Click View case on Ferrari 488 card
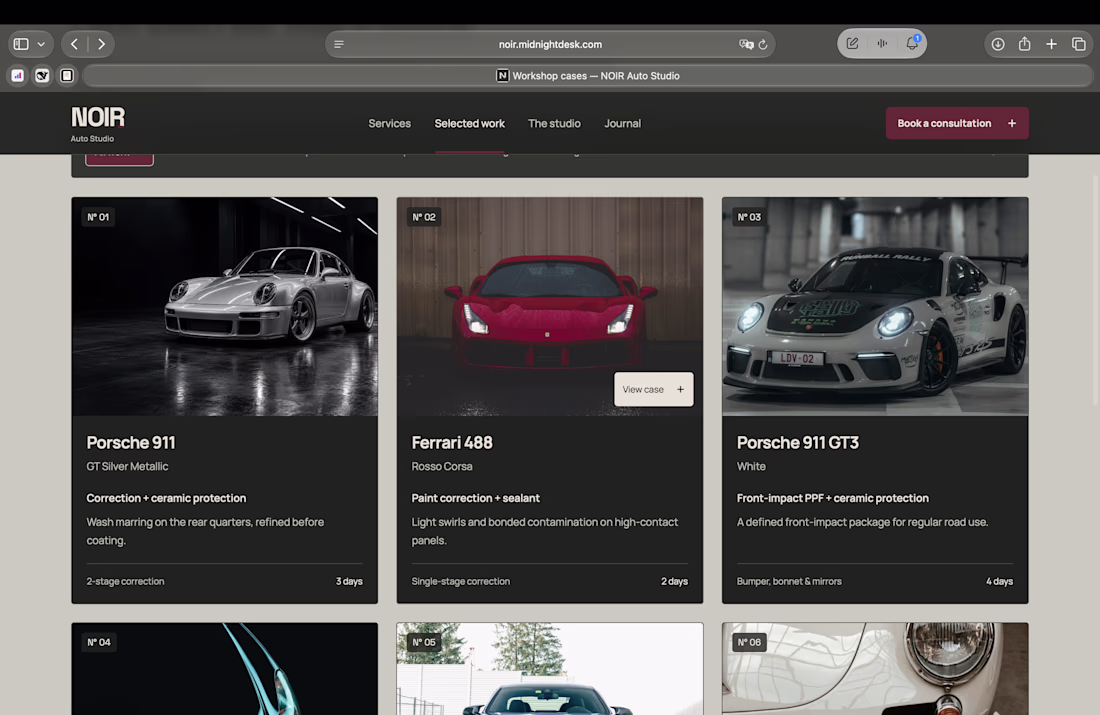Viewport: 1100px width, 715px height. [x=654, y=389]
